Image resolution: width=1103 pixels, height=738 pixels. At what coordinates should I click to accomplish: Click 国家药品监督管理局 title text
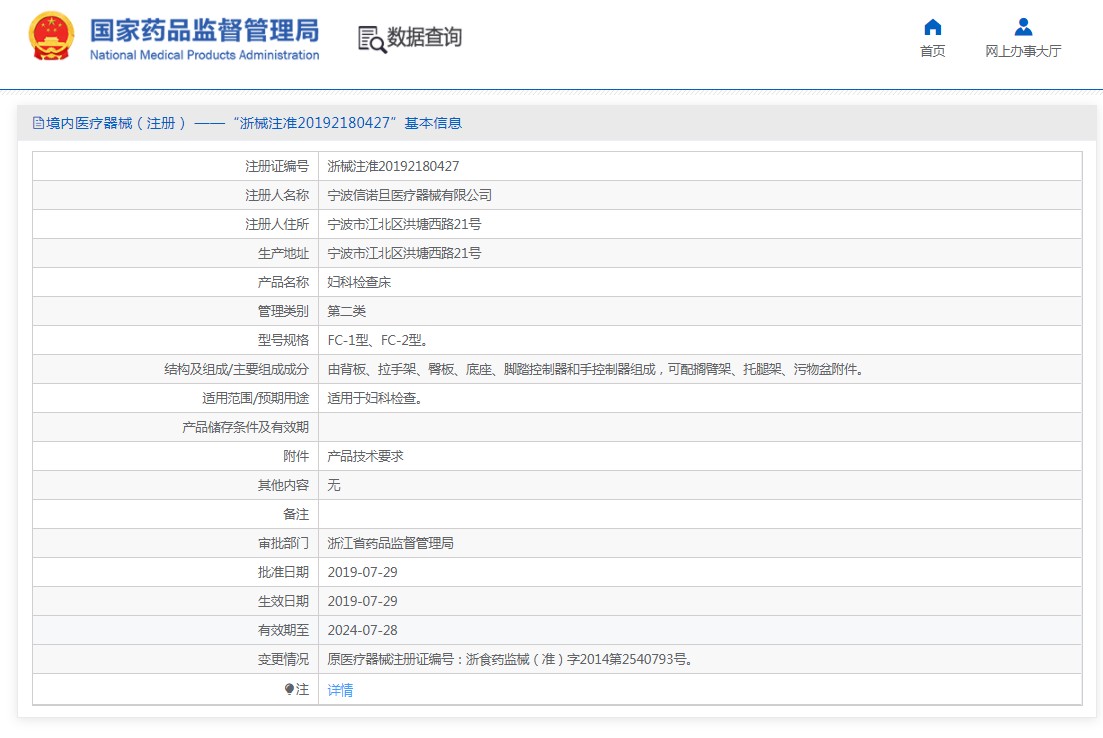(204, 31)
